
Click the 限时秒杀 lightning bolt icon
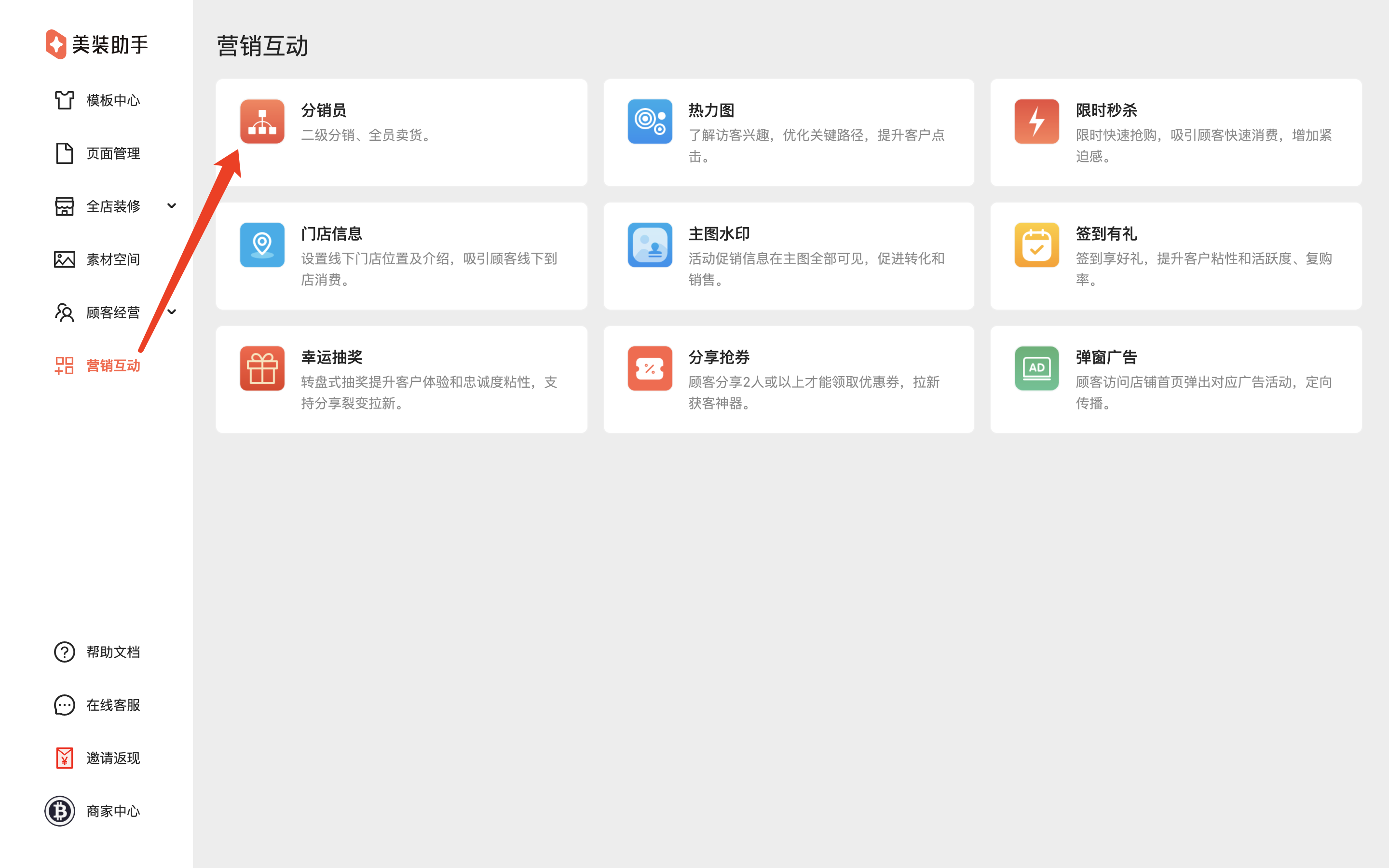point(1036,121)
